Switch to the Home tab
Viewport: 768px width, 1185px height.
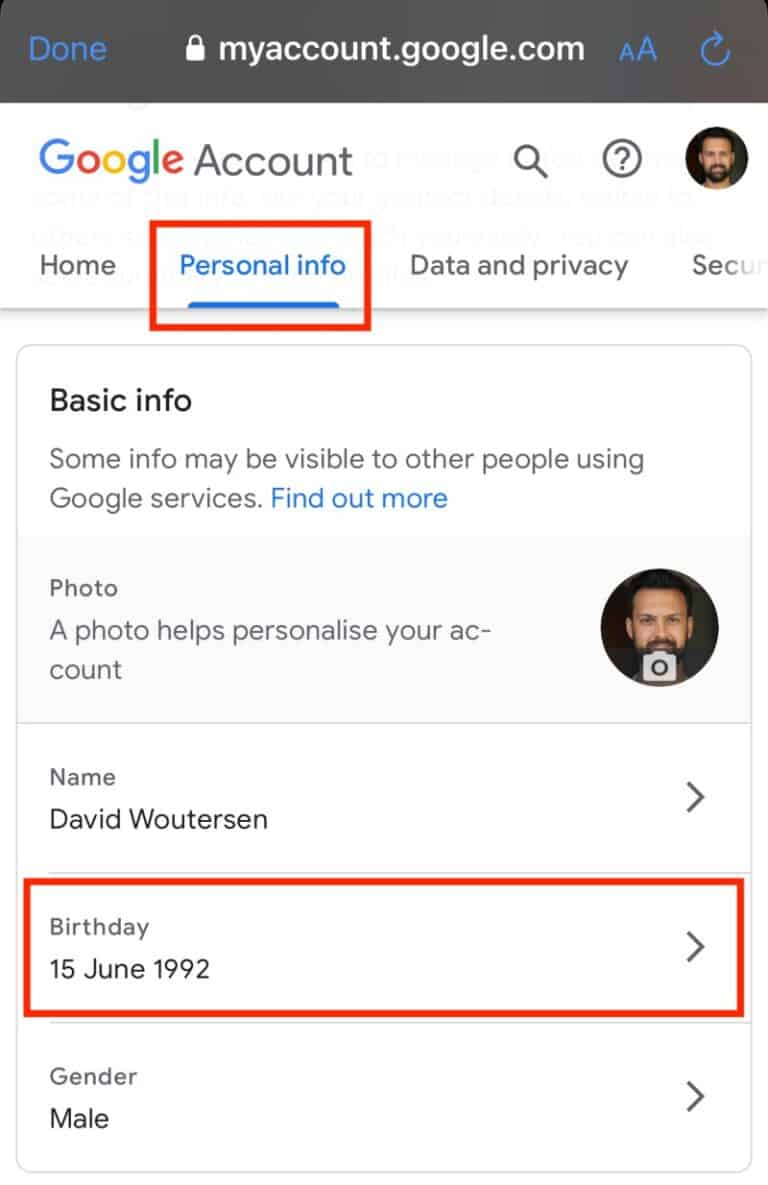tap(77, 265)
